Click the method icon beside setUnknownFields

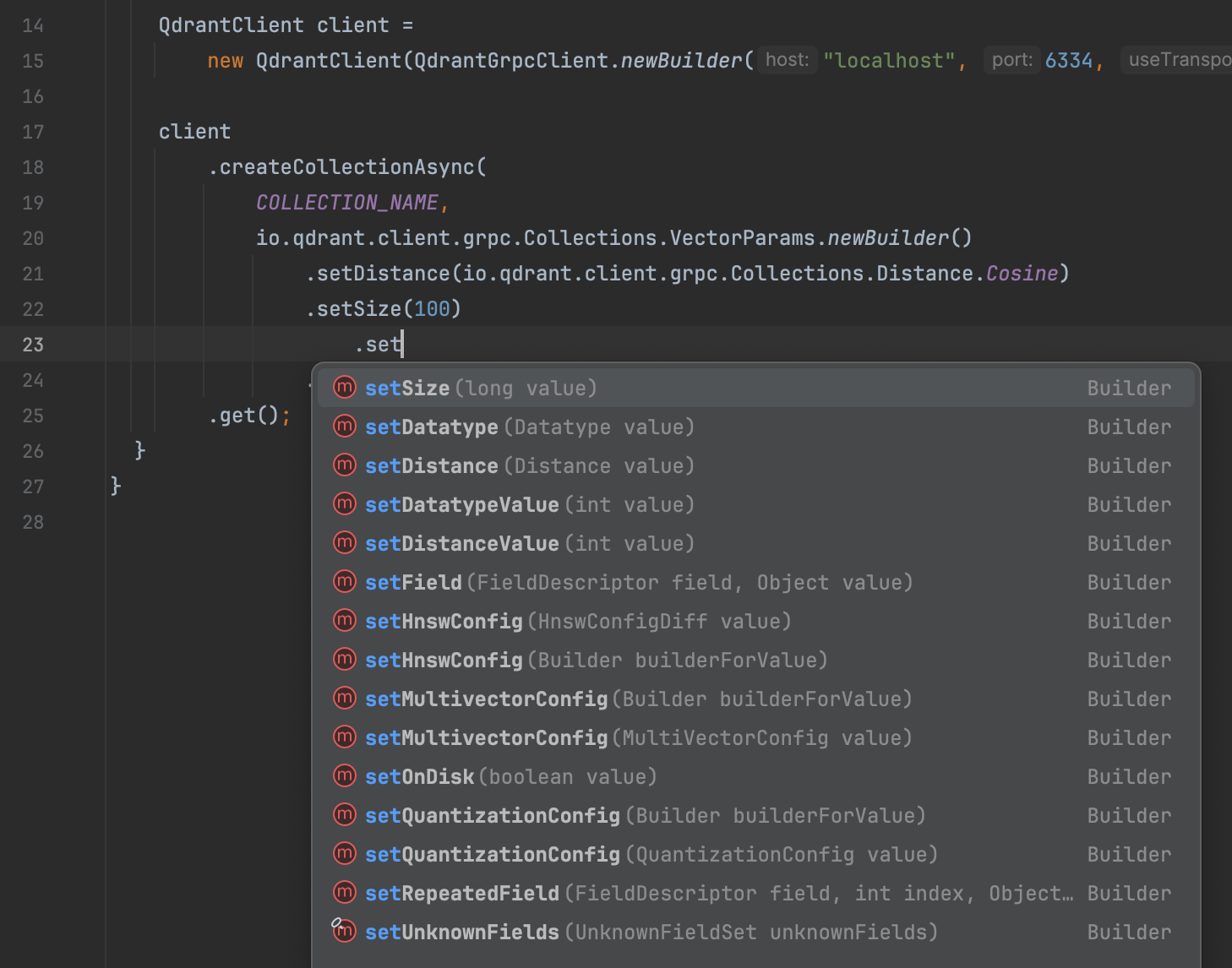tap(345, 932)
